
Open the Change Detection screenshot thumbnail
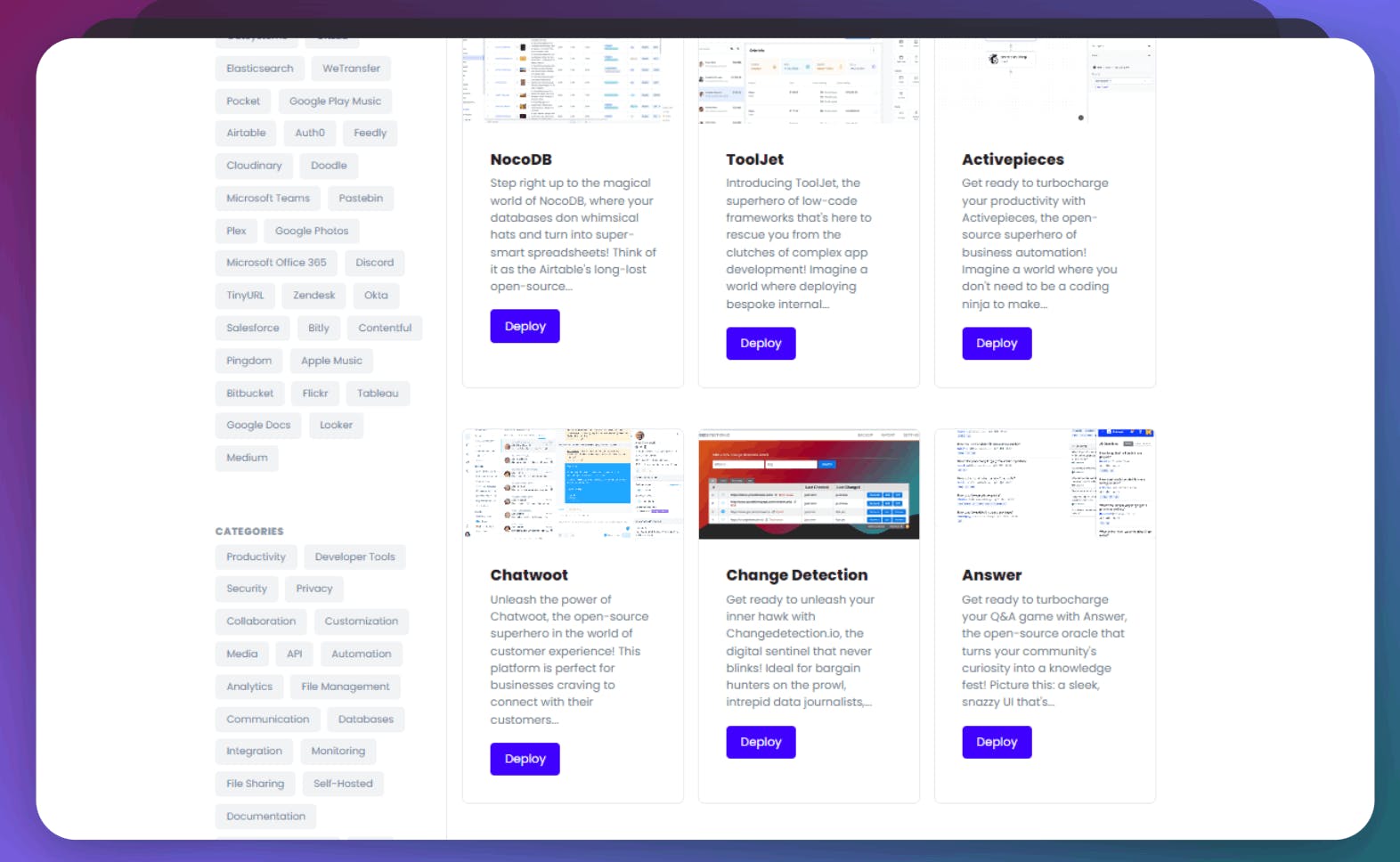pos(809,484)
